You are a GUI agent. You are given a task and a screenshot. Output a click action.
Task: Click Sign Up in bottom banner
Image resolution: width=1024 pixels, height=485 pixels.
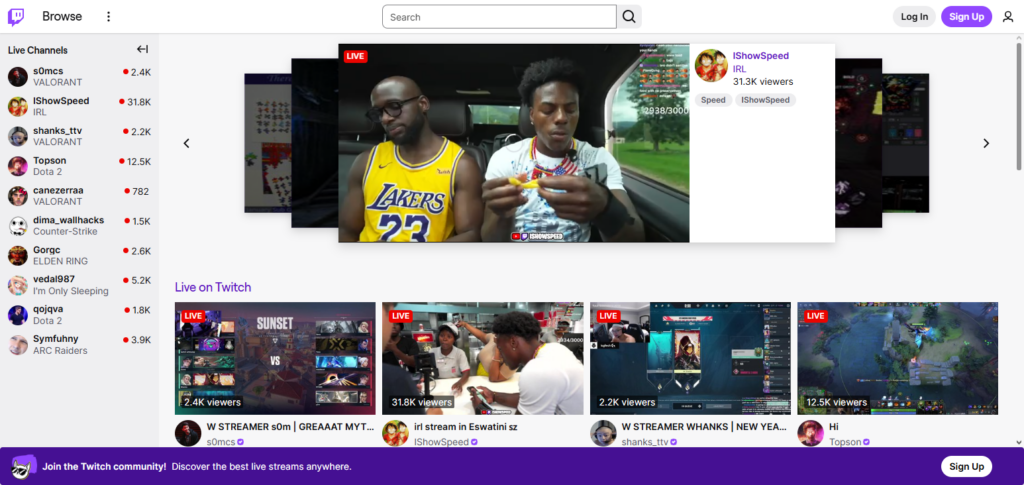(967, 466)
